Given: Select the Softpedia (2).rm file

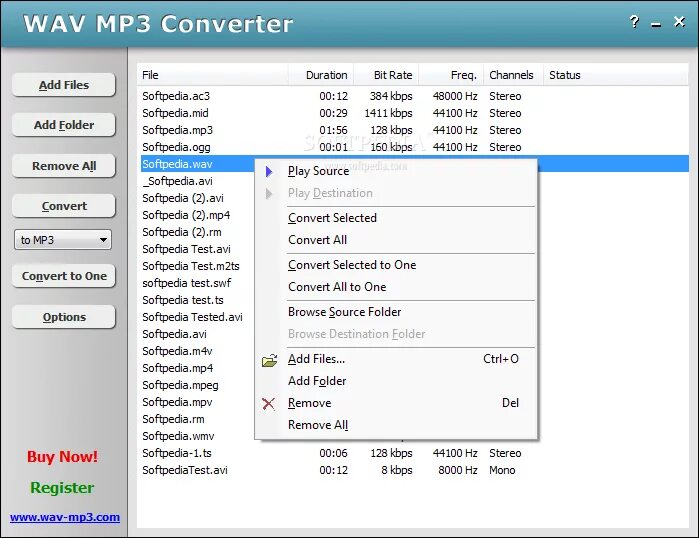Looking at the screenshot, I should click(182, 232).
